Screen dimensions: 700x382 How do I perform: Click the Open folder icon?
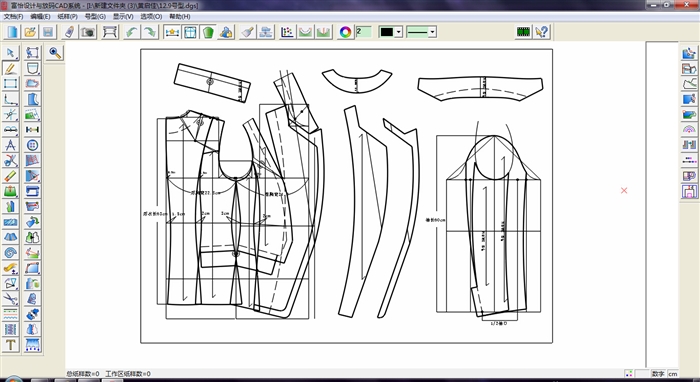[30, 32]
